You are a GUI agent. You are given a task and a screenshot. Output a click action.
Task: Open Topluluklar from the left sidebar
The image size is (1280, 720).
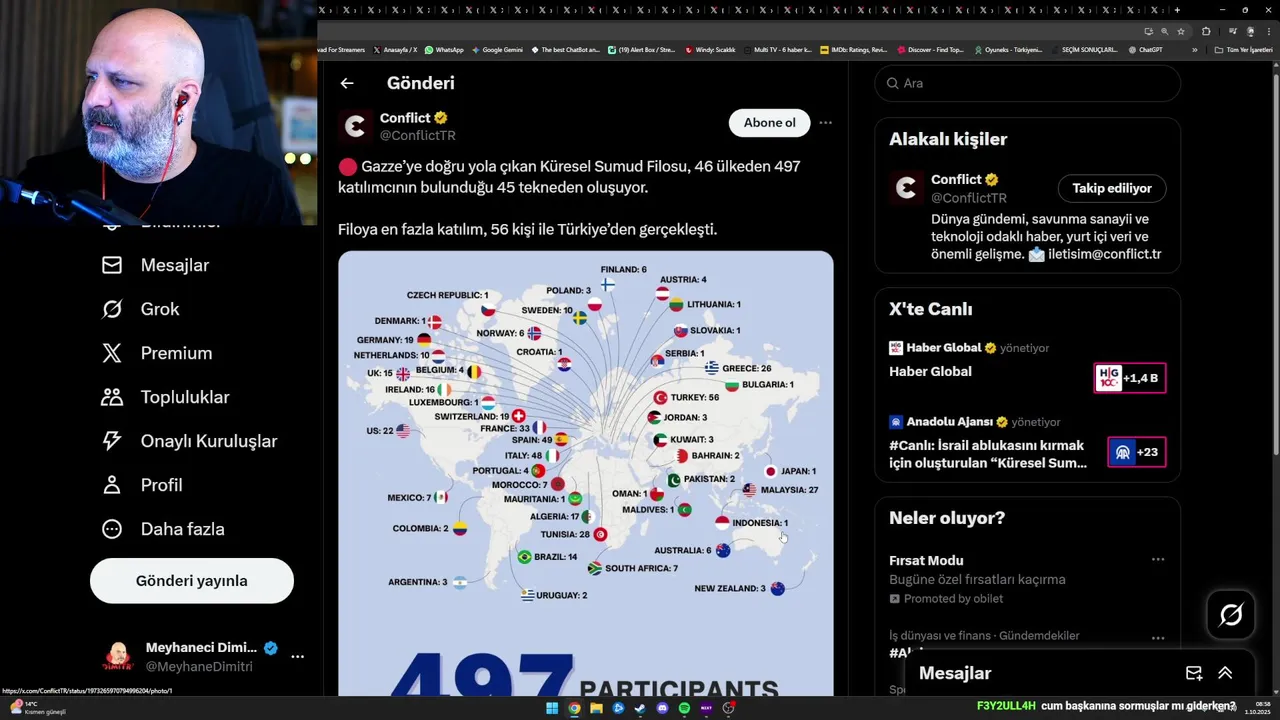pos(165,397)
